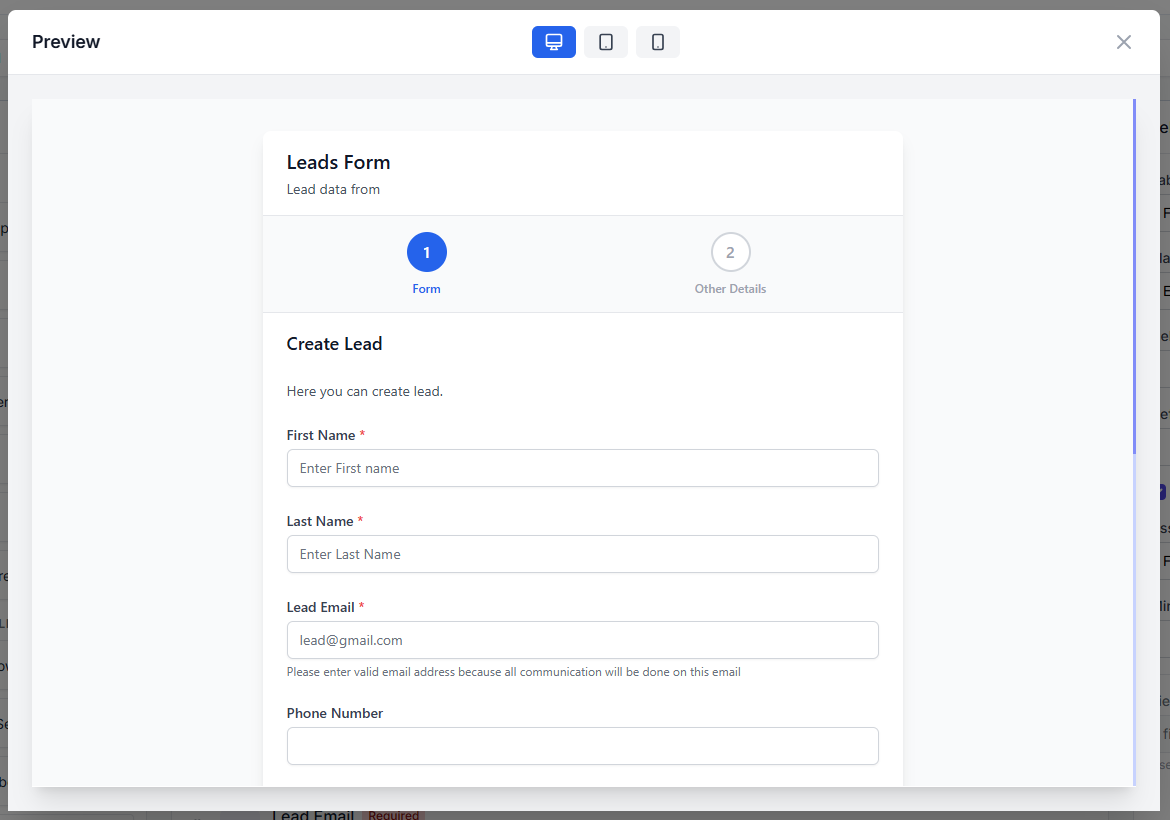This screenshot has height=820, width=1170.
Task: Click the "Last Name" field label
Action: (x=320, y=521)
